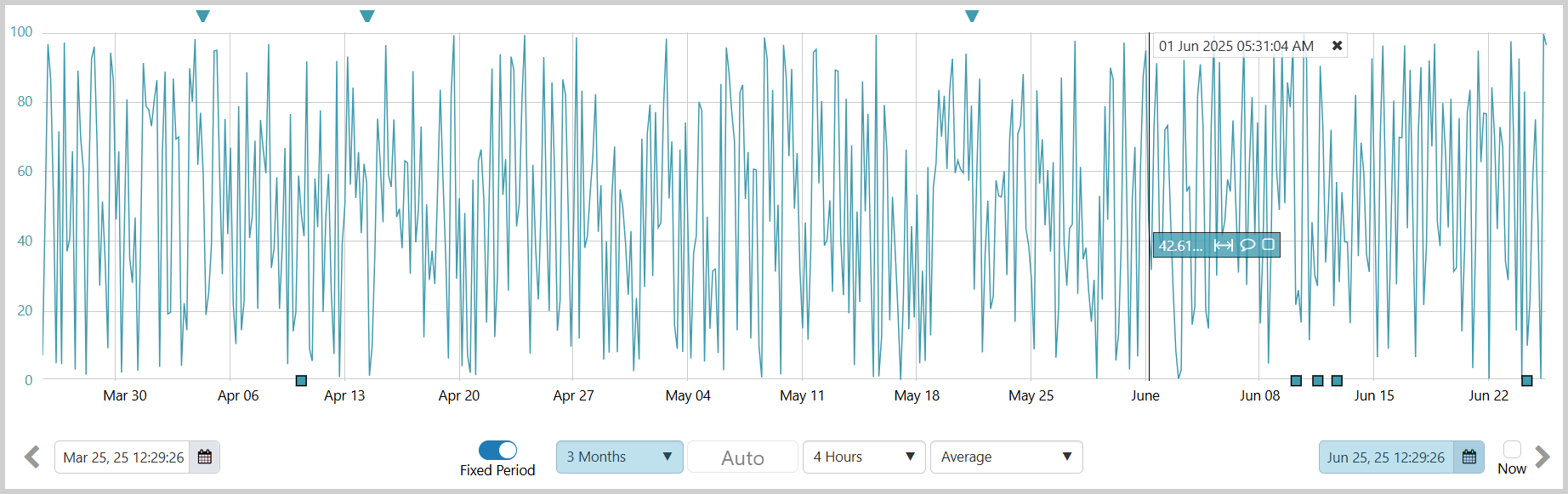Go to next time period arrow

[1542, 457]
